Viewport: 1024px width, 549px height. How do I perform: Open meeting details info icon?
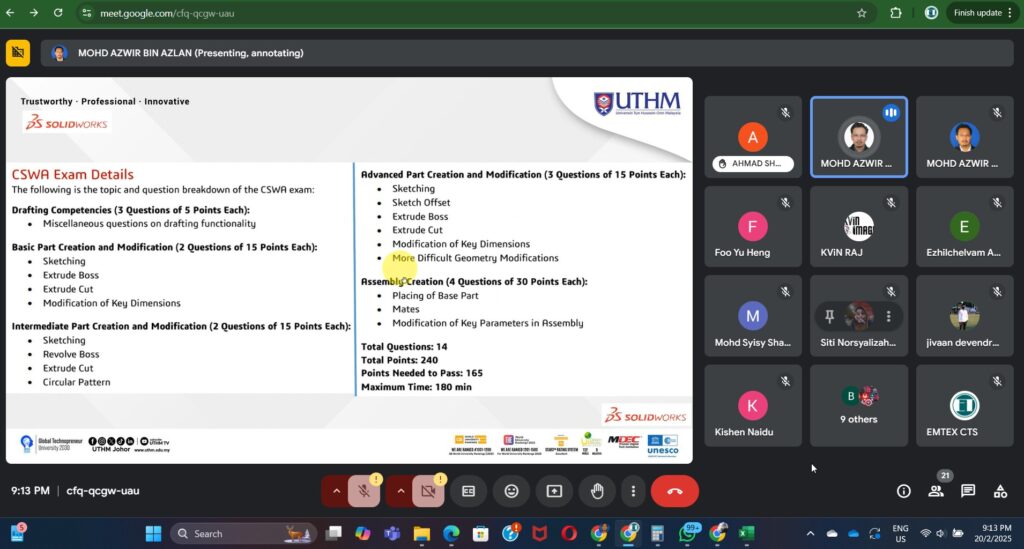coord(903,491)
